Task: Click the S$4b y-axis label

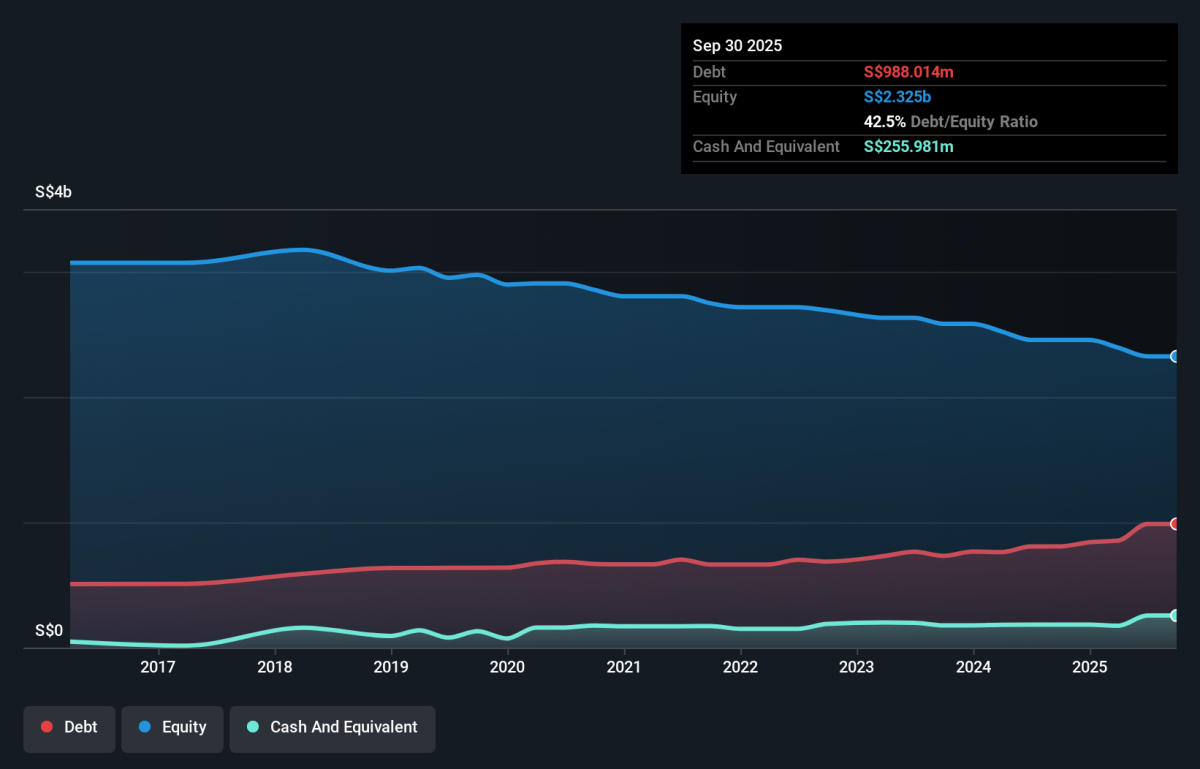Action: 53,192
